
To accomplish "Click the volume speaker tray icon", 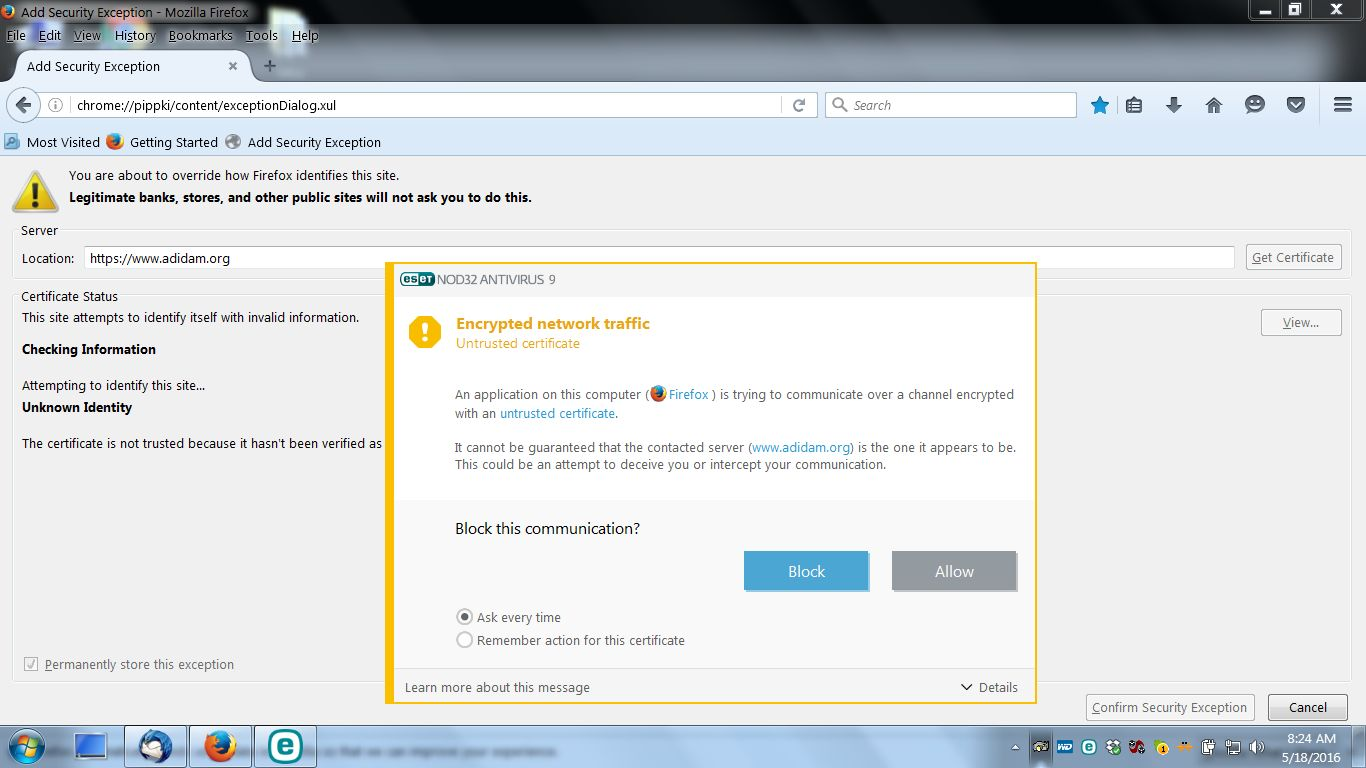I will (x=1257, y=746).
